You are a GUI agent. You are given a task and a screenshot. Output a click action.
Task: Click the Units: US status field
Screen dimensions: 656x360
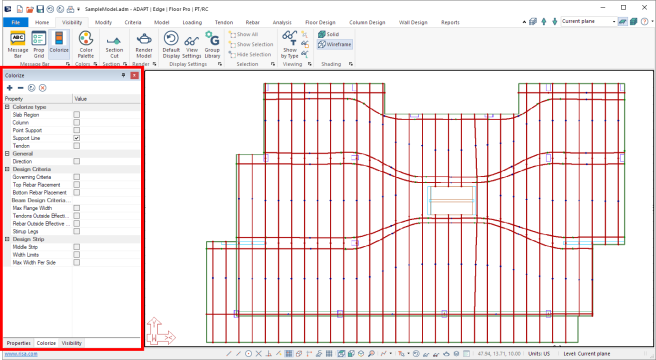(539, 354)
